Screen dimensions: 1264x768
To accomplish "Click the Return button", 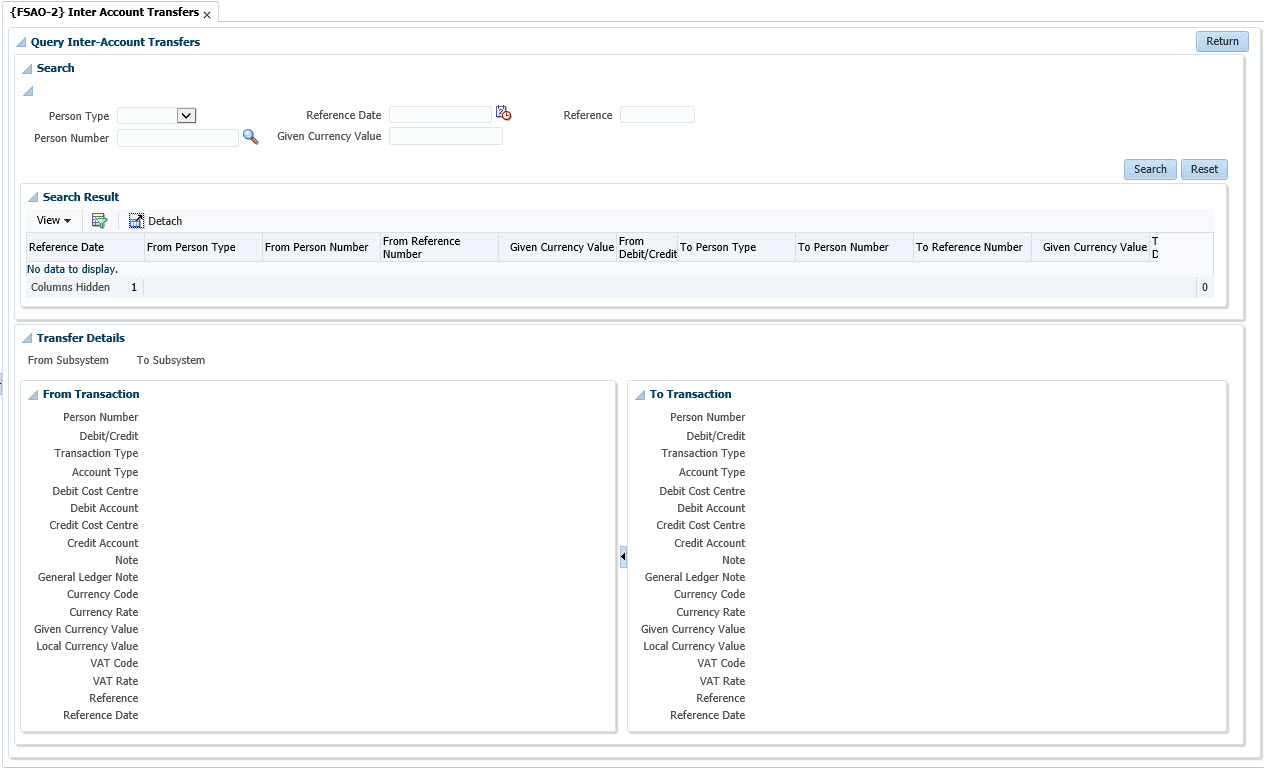I will 1221,42.
